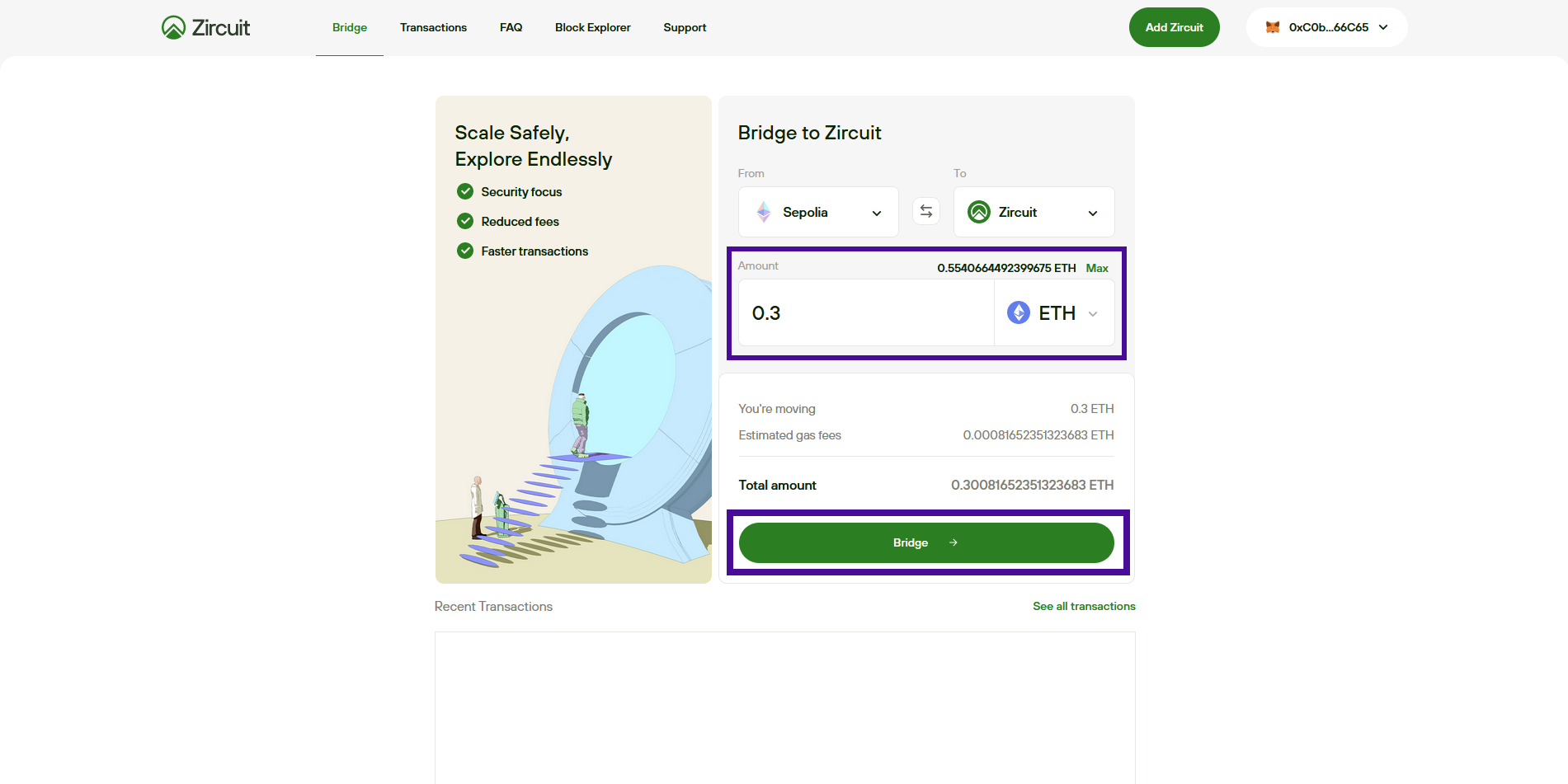Open the Block Explorer nav link
1568x784 pixels.
[592, 27]
